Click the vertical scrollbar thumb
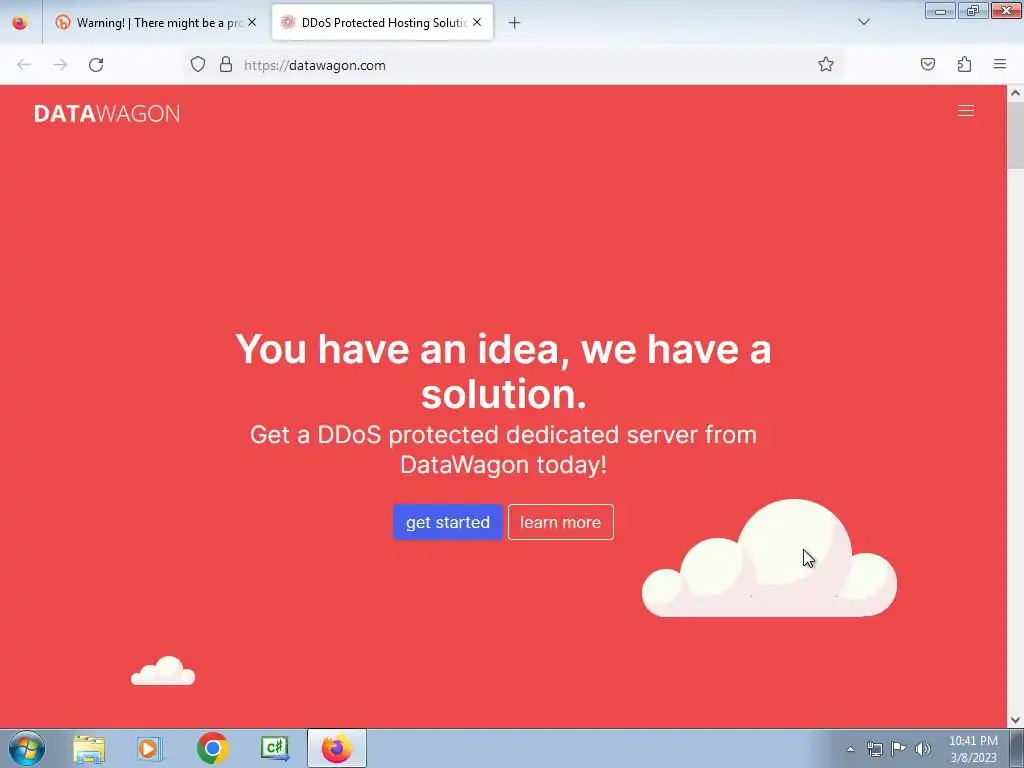Screen dimensions: 1024x768 1015,135
